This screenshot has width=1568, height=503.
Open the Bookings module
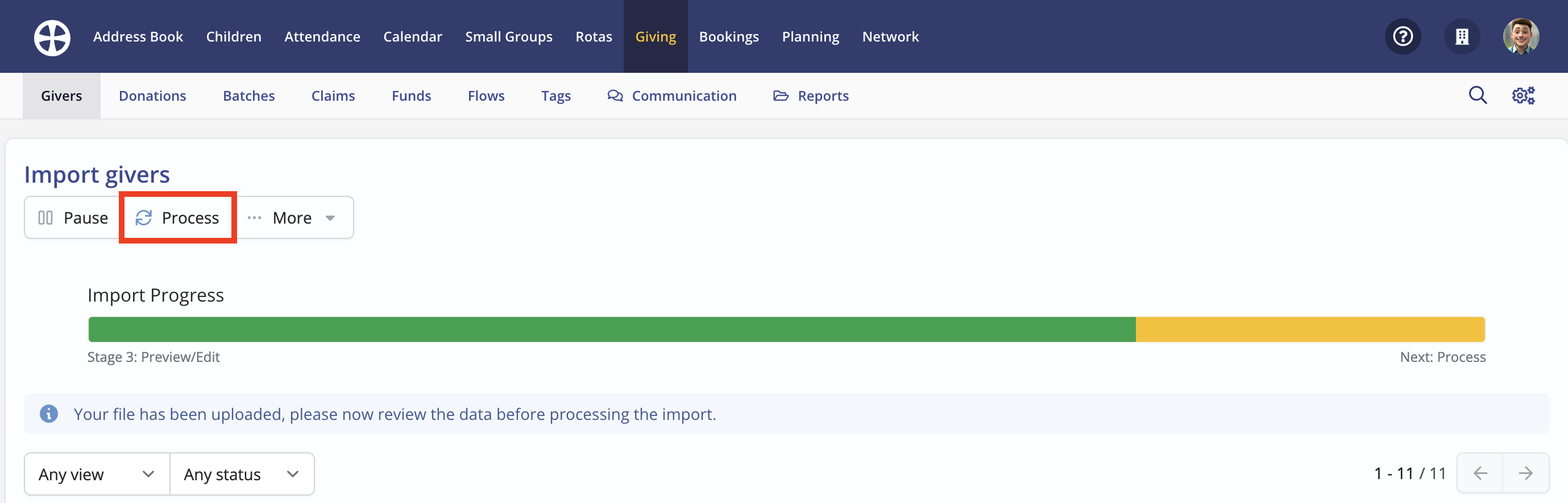click(729, 36)
